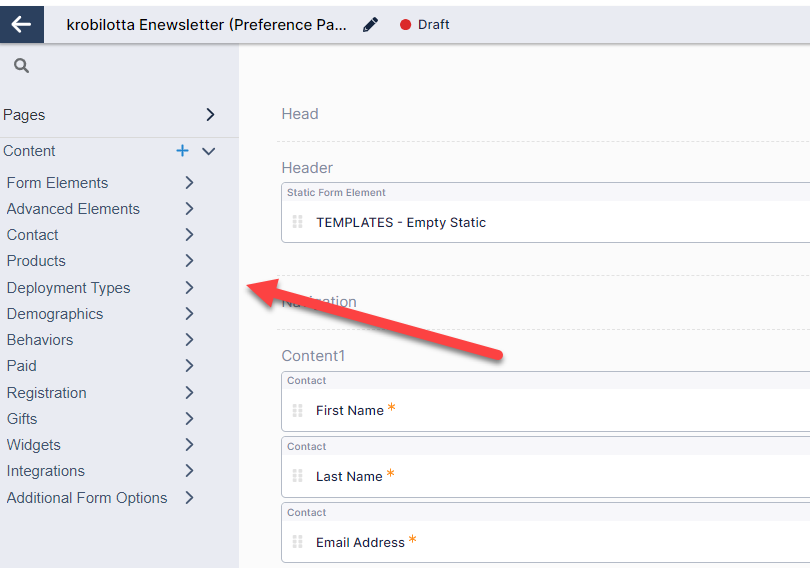Expand the Pages section chevron
This screenshot has width=810, height=568.
[210, 115]
